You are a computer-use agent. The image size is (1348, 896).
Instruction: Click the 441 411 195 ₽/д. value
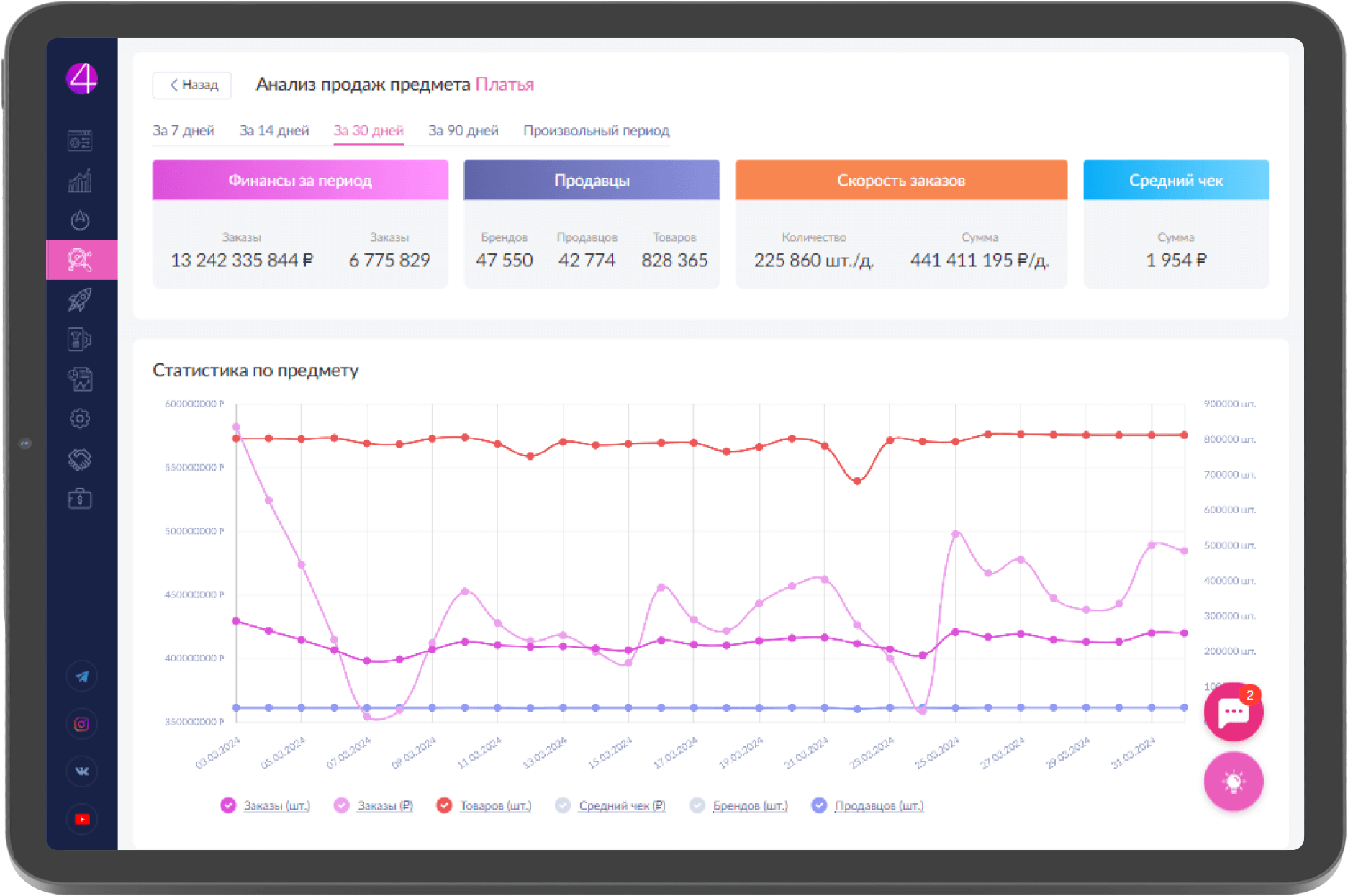[x=980, y=260]
